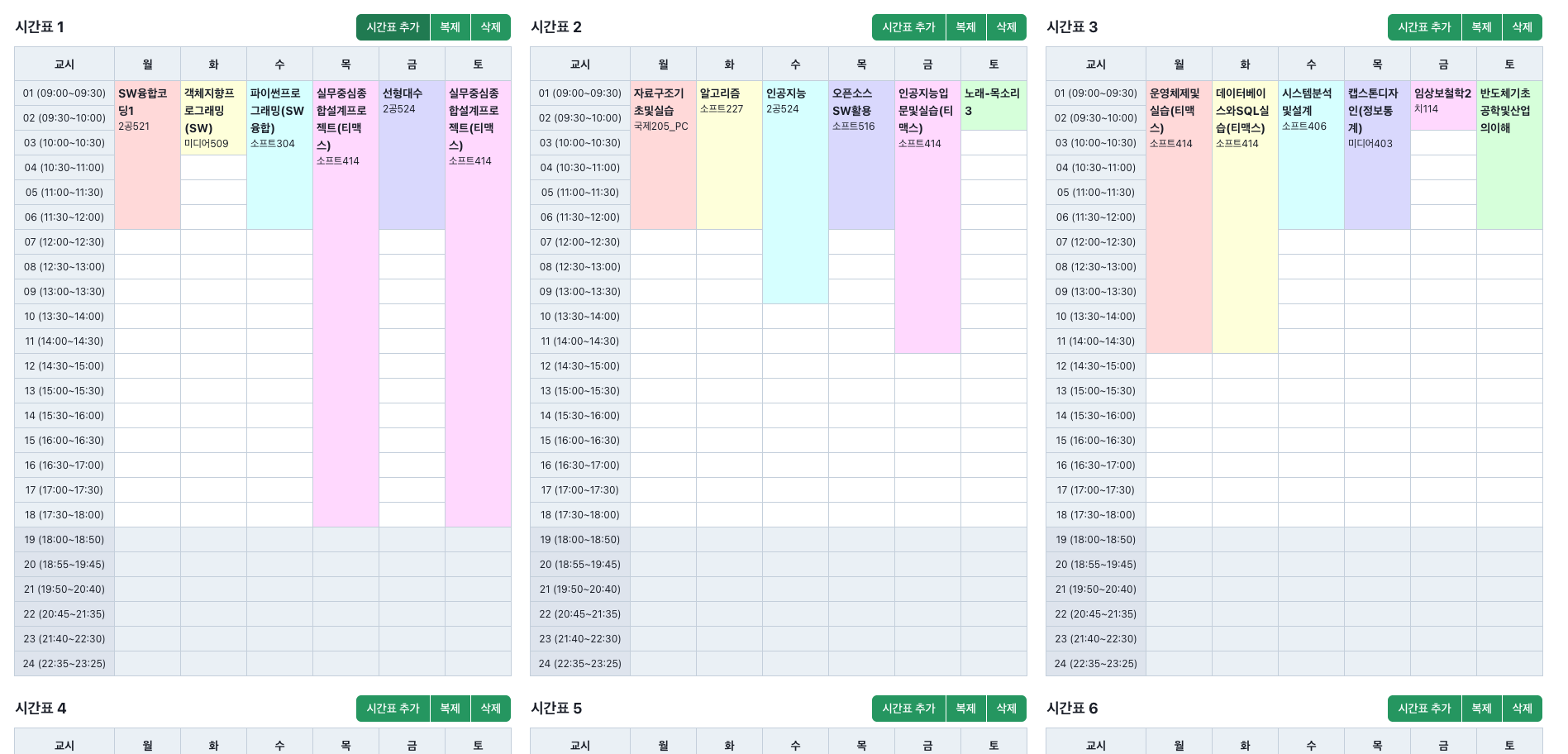Click the 선형대수 course on Friday
This screenshot has width=1568, height=754.
coord(412,155)
